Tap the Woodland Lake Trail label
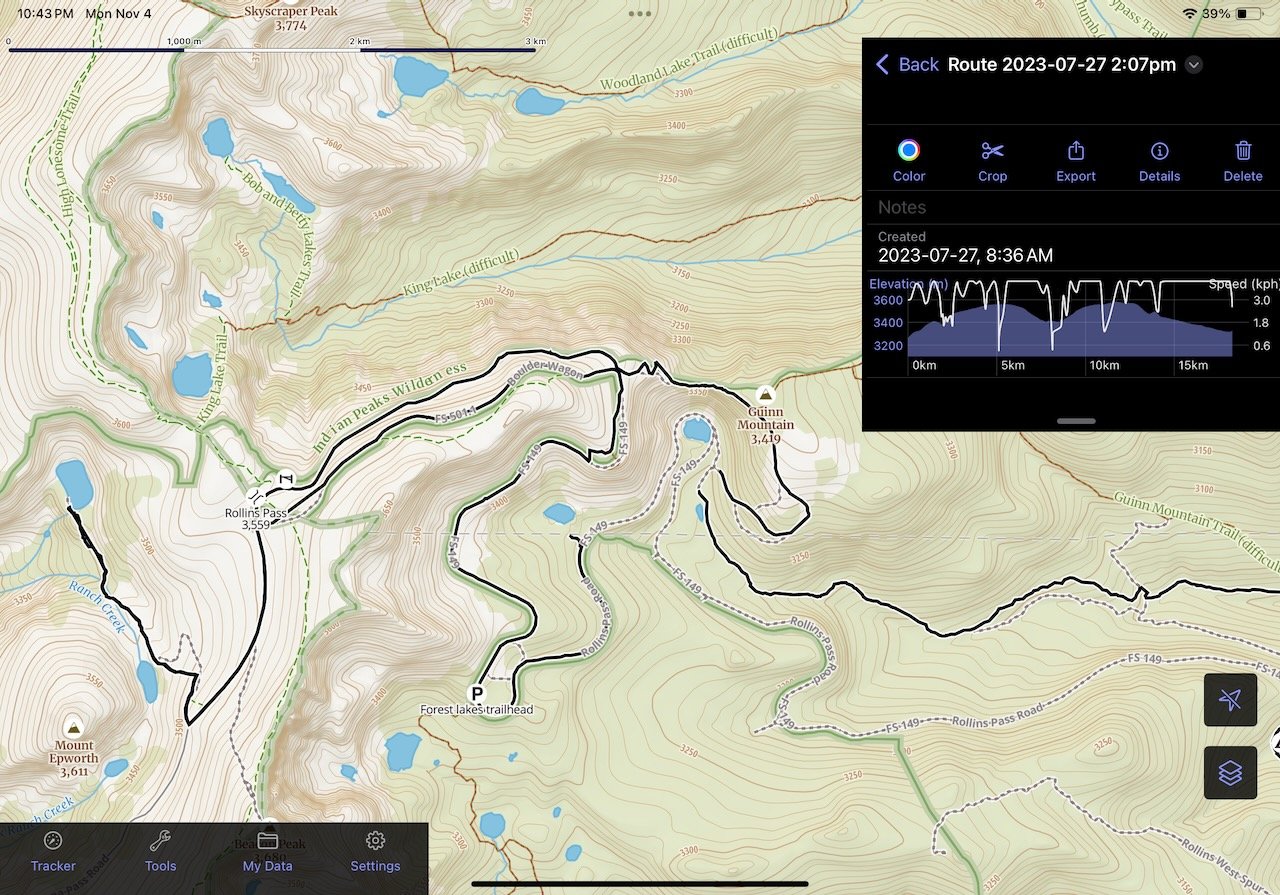Viewport: 1280px width, 895px height. pyautogui.click(x=689, y=60)
